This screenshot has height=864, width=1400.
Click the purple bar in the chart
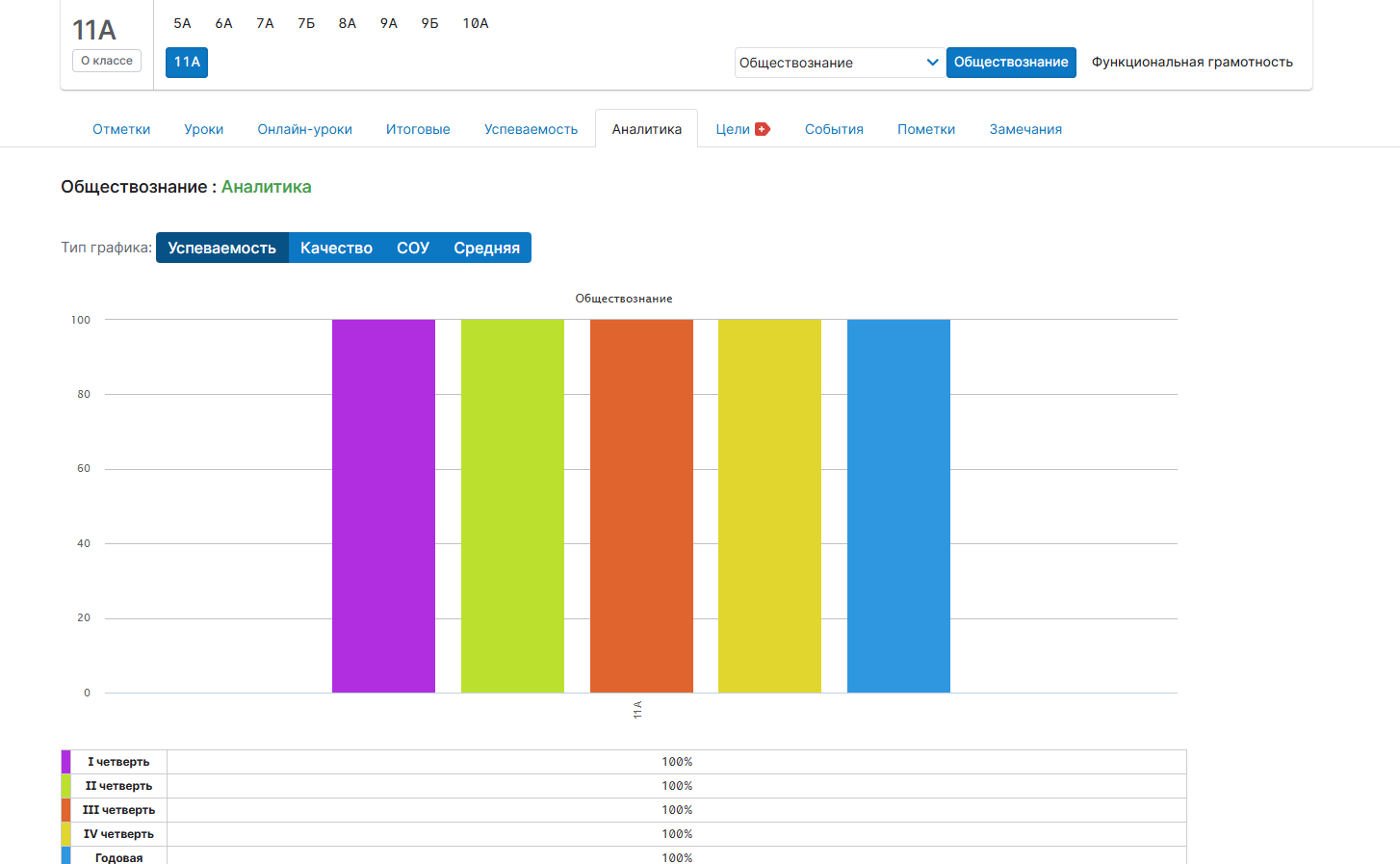pyautogui.click(x=383, y=506)
